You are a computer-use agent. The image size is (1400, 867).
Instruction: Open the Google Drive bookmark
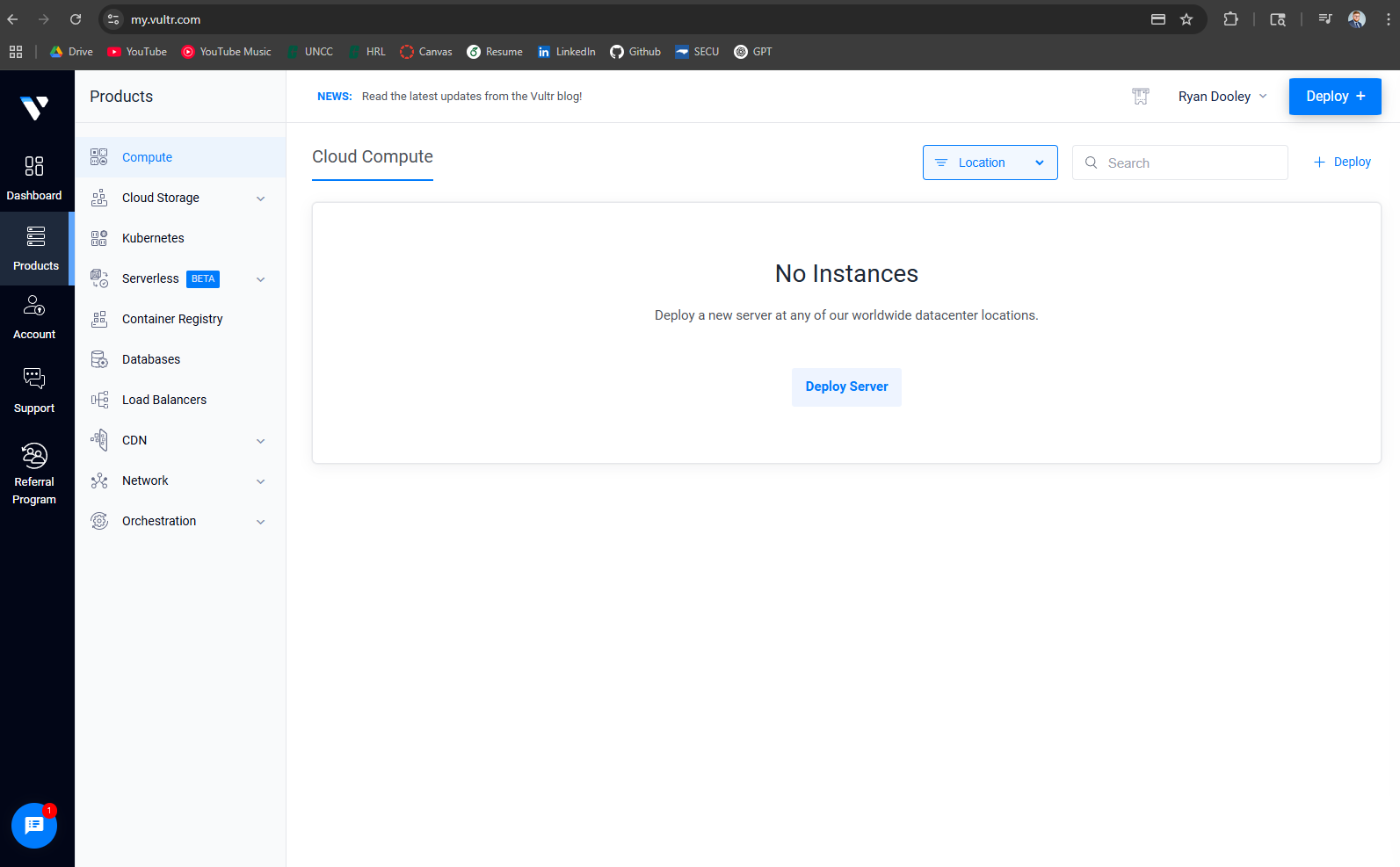pyautogui.click(x=71, y=52)
